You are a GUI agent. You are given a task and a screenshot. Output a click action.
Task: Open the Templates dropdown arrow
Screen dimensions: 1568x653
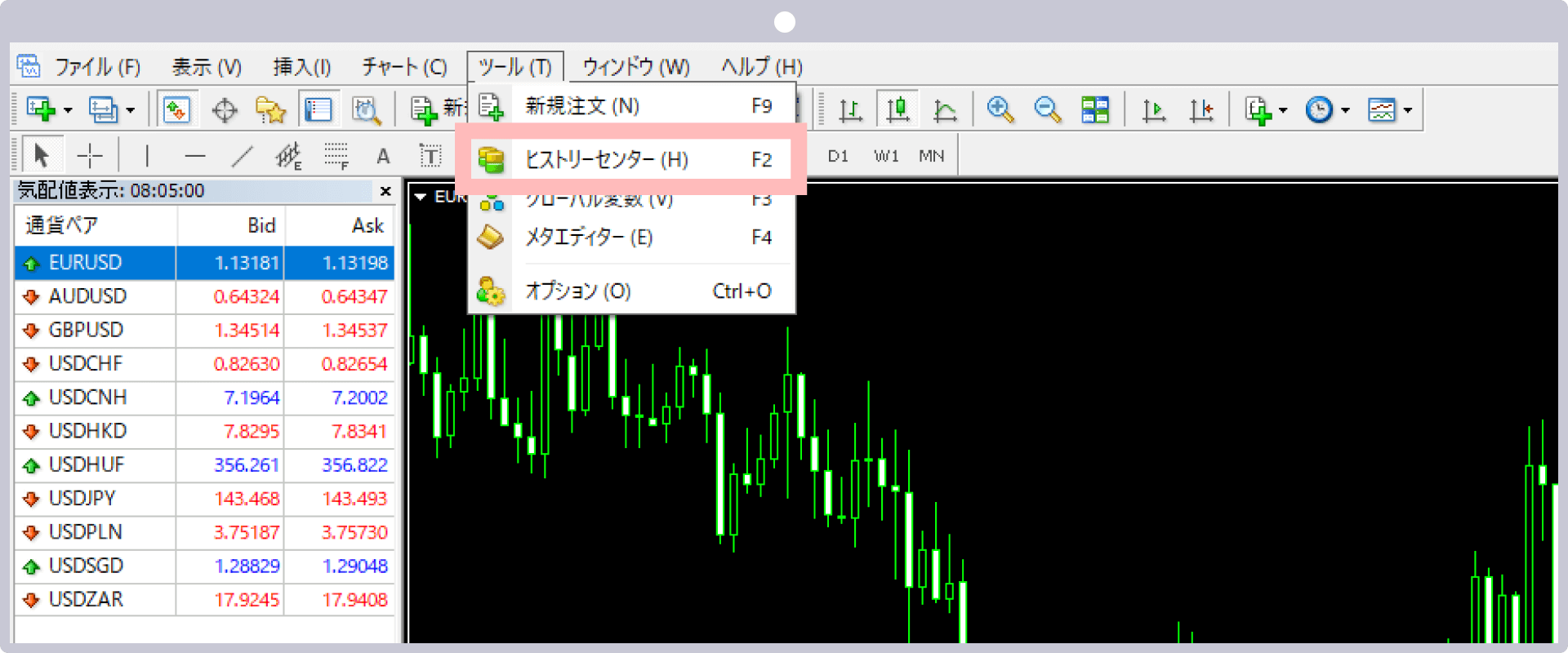click(x=1407, y=110)
